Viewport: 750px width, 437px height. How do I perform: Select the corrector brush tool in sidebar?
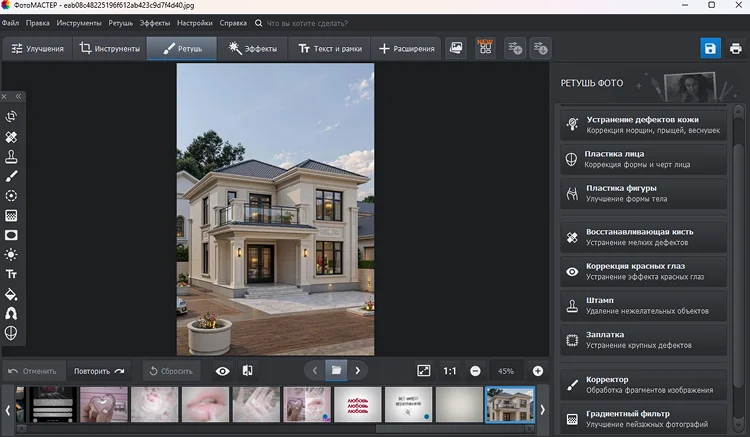point(11,176)
